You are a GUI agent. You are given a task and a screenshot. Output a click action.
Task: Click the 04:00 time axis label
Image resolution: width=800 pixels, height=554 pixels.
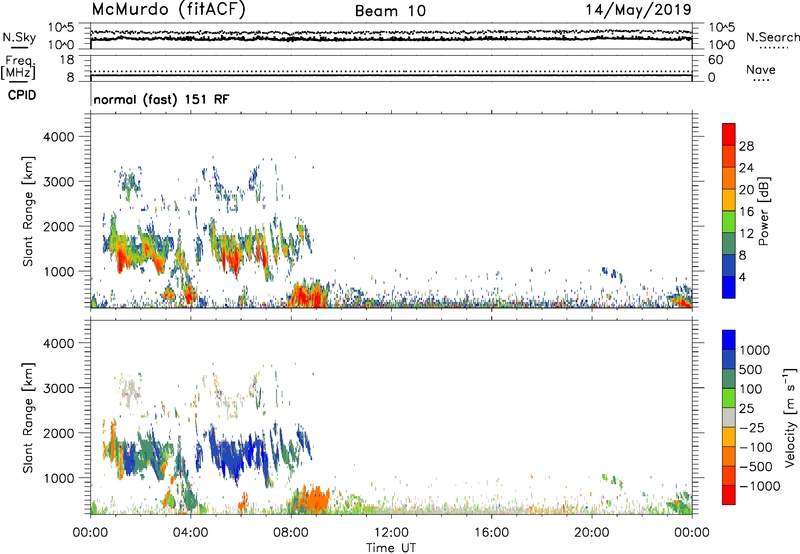point(191,533)
